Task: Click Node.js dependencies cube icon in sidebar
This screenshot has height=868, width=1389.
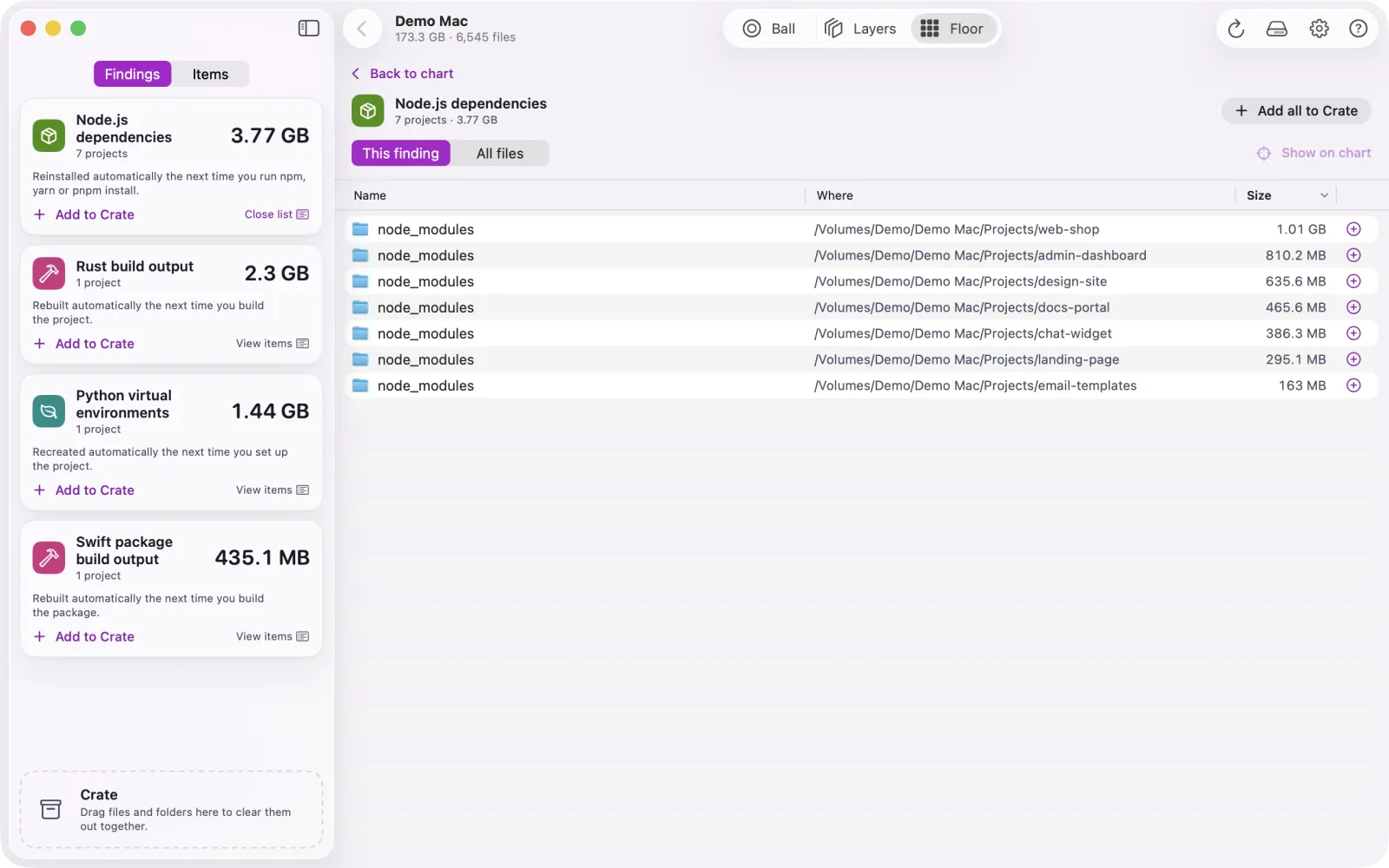Action: 49,135
